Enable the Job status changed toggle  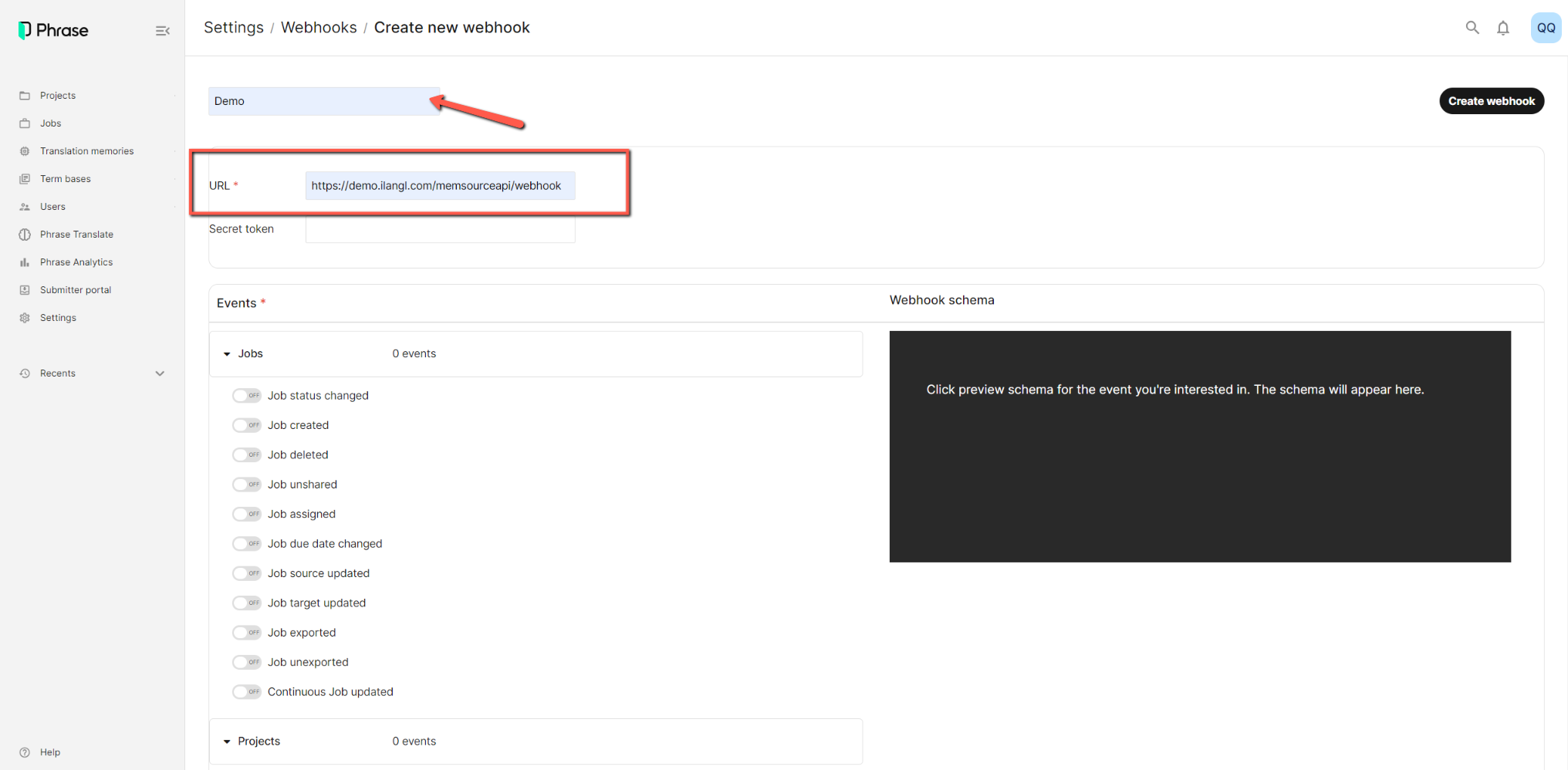pyautogui.click(x=247, y=396)
